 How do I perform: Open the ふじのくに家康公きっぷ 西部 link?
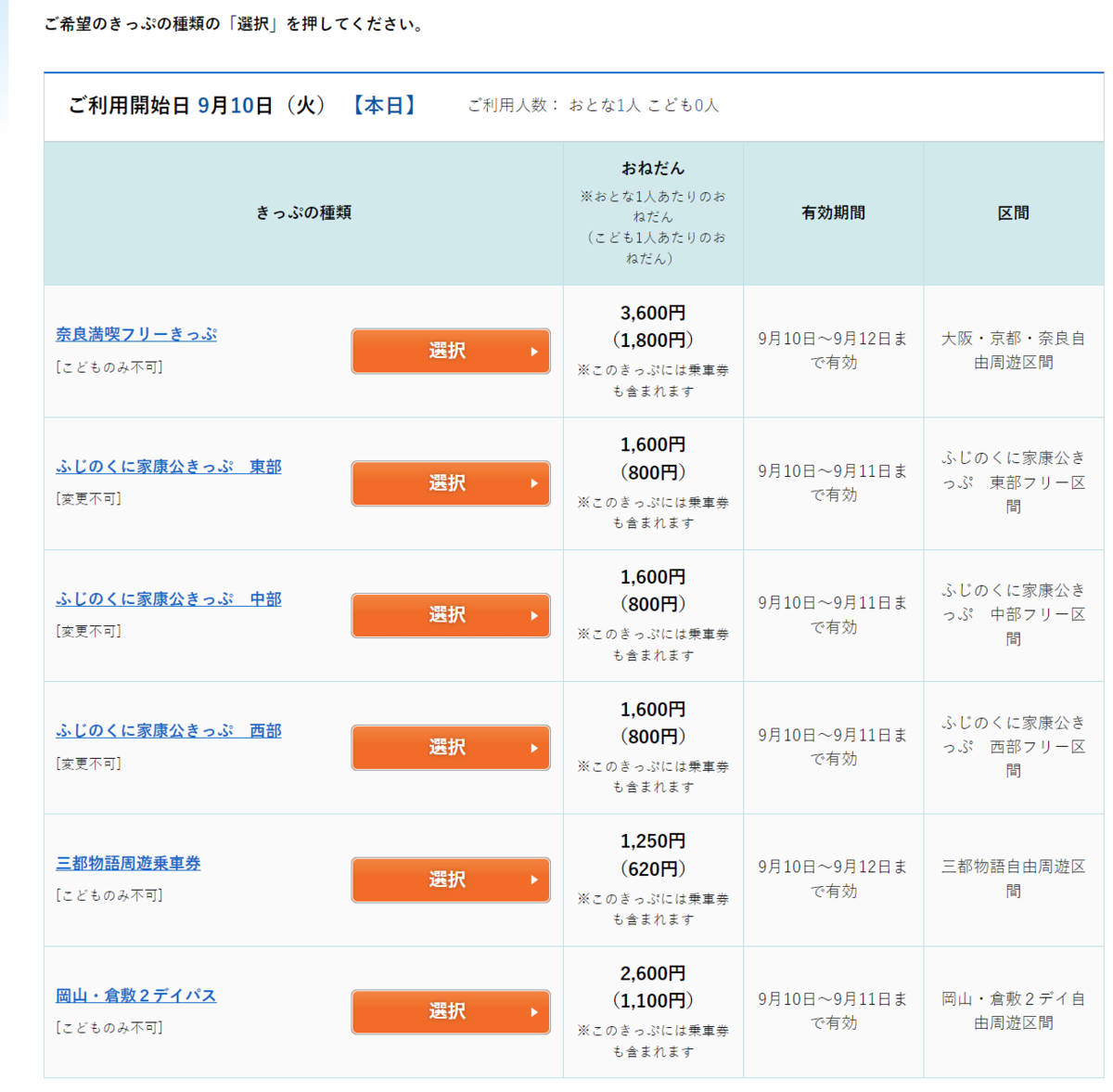point(169,731)
